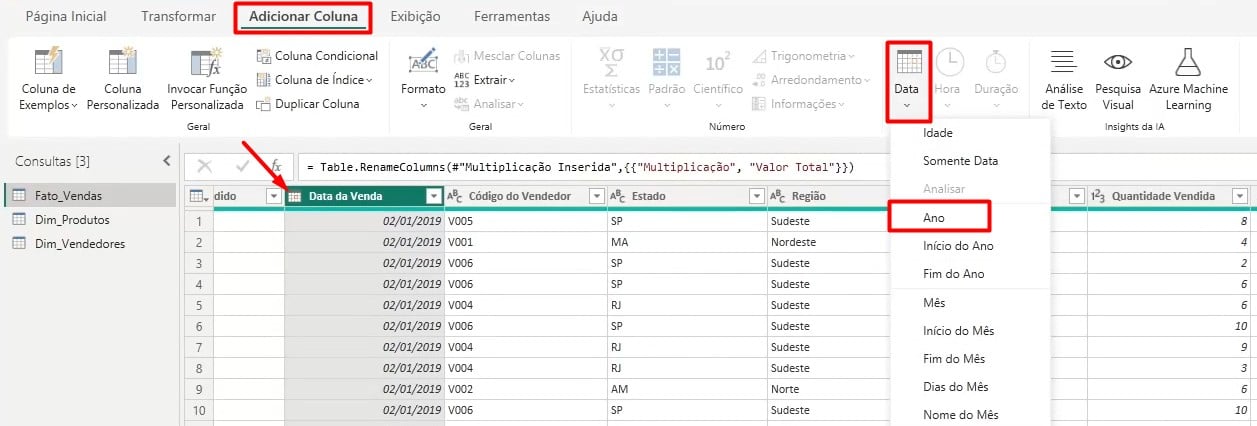Click Duplicar Coluna
The image size is (1257, 426).
pos(308,104)
